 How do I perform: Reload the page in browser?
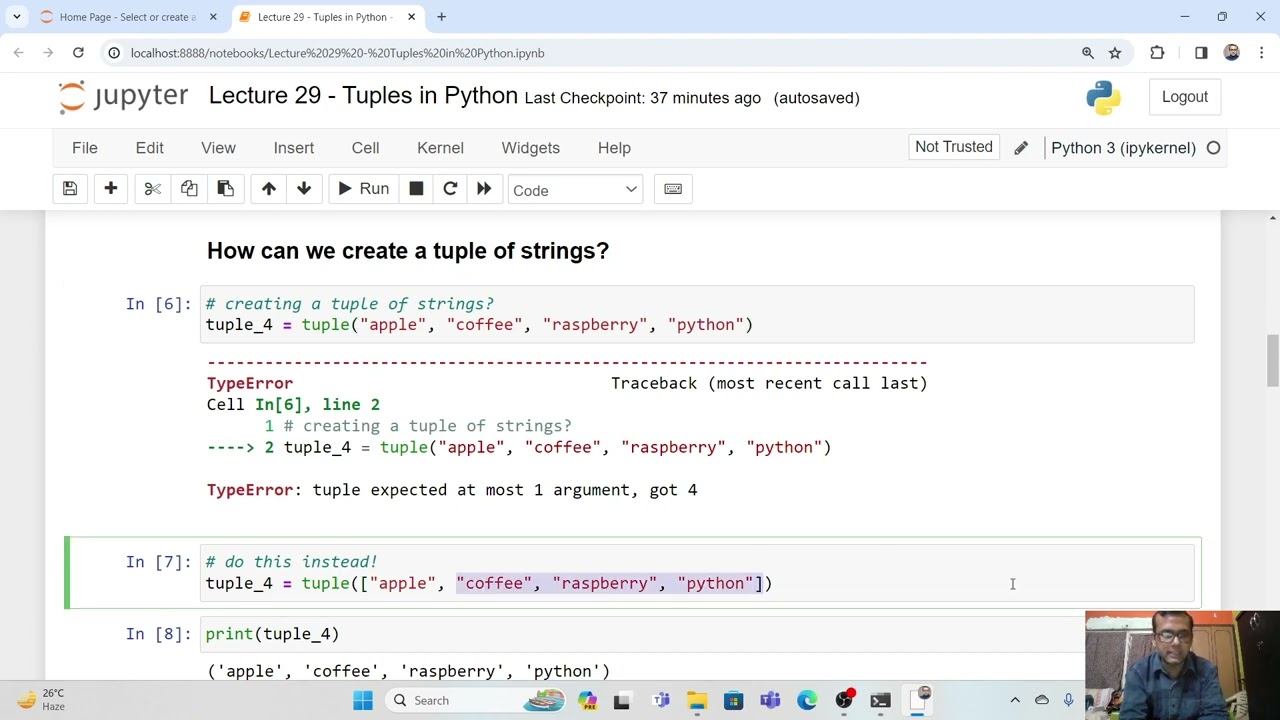tap(78, 53)
